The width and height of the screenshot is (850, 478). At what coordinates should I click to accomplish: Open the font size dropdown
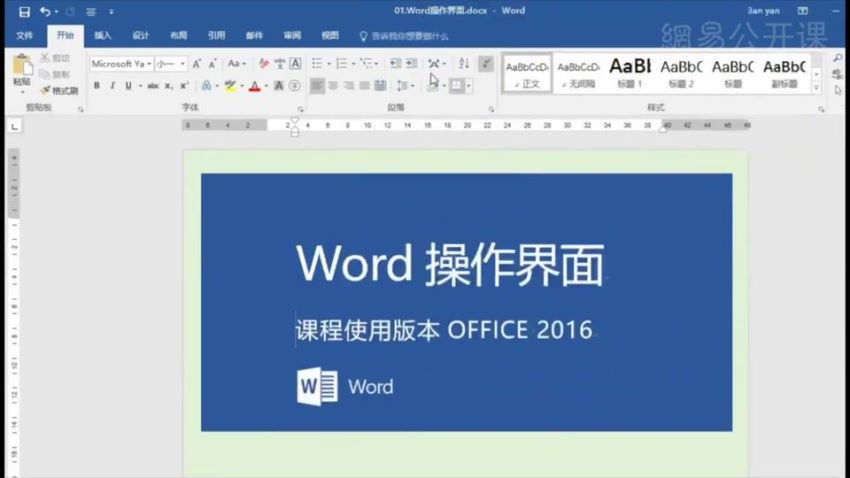click(x=182, y=64)
